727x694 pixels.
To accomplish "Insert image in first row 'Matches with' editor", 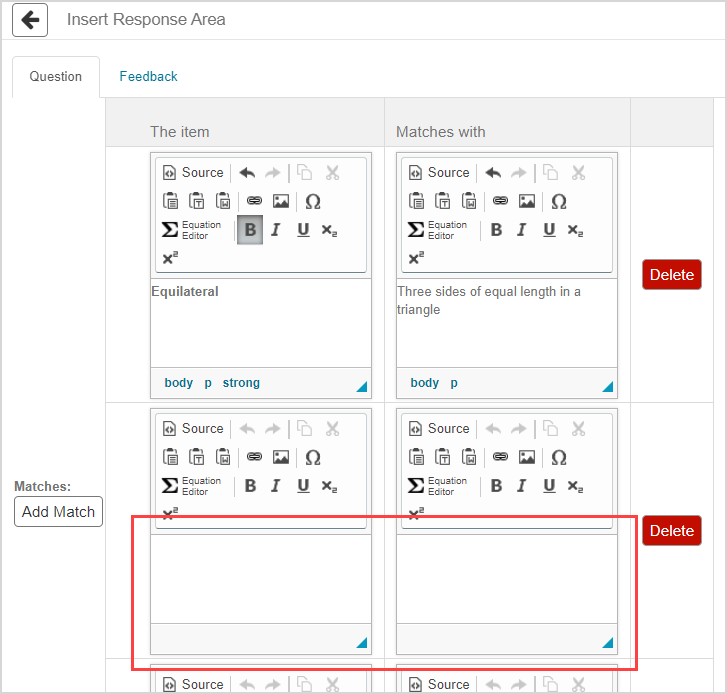I will [x=527, y=201].
